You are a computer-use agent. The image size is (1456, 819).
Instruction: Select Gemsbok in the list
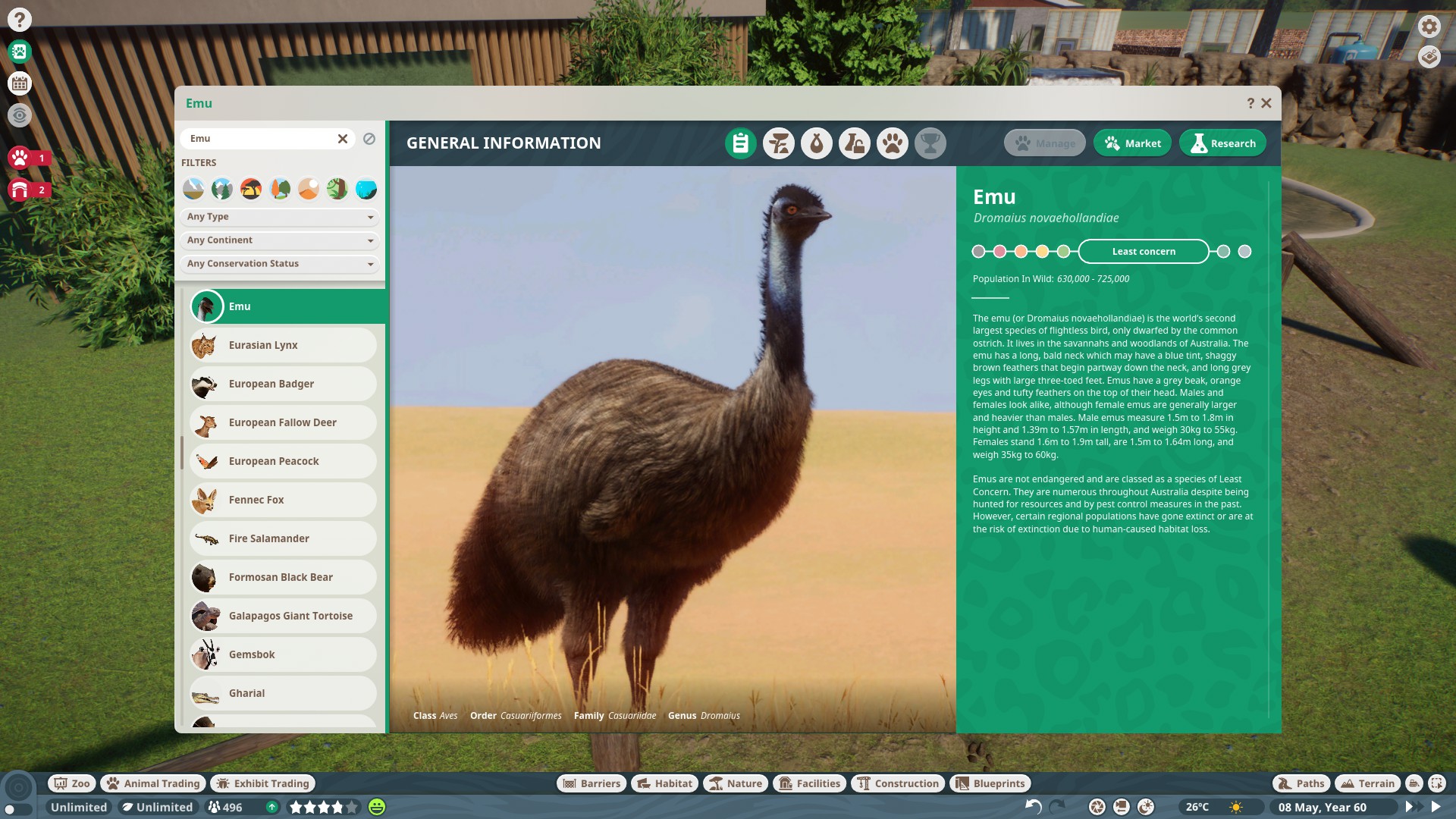283,654
